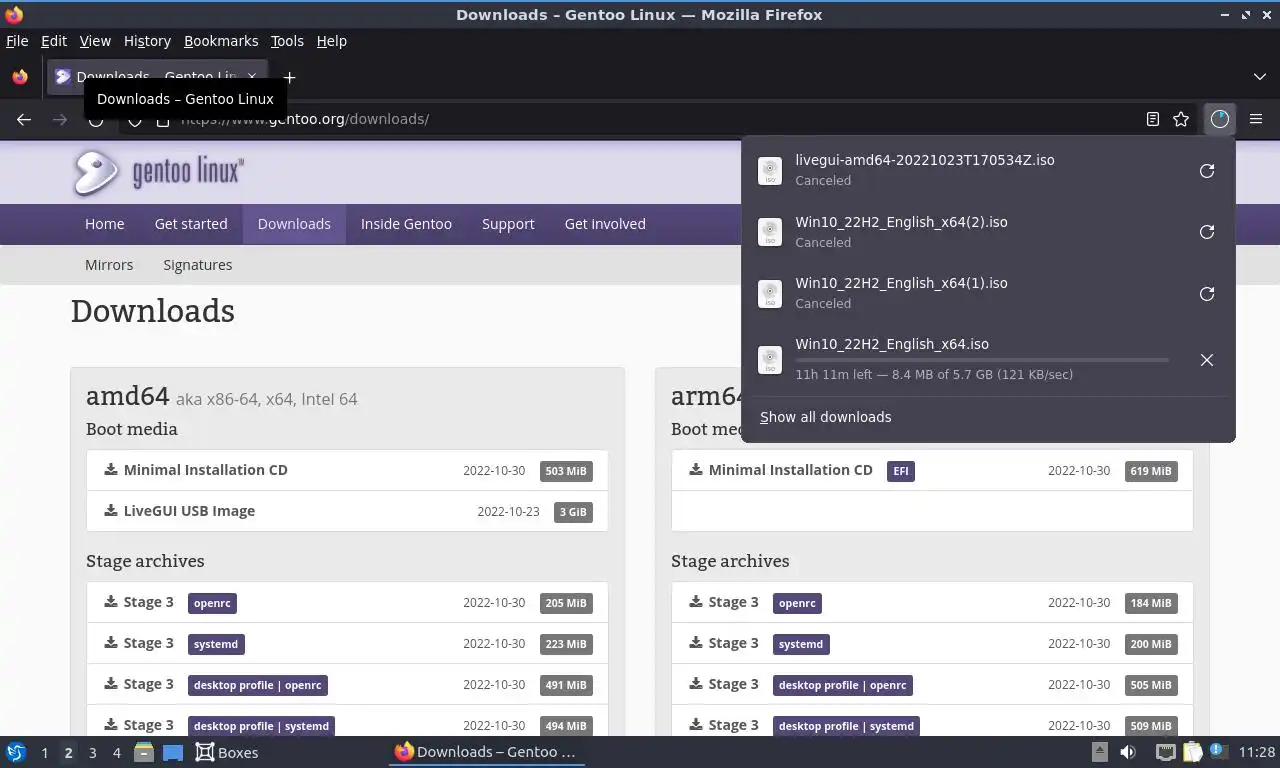This screenshot has width=1280, height=768.
Task: Open the volume speaker tray icon
Action: (x=1127, y=752)
